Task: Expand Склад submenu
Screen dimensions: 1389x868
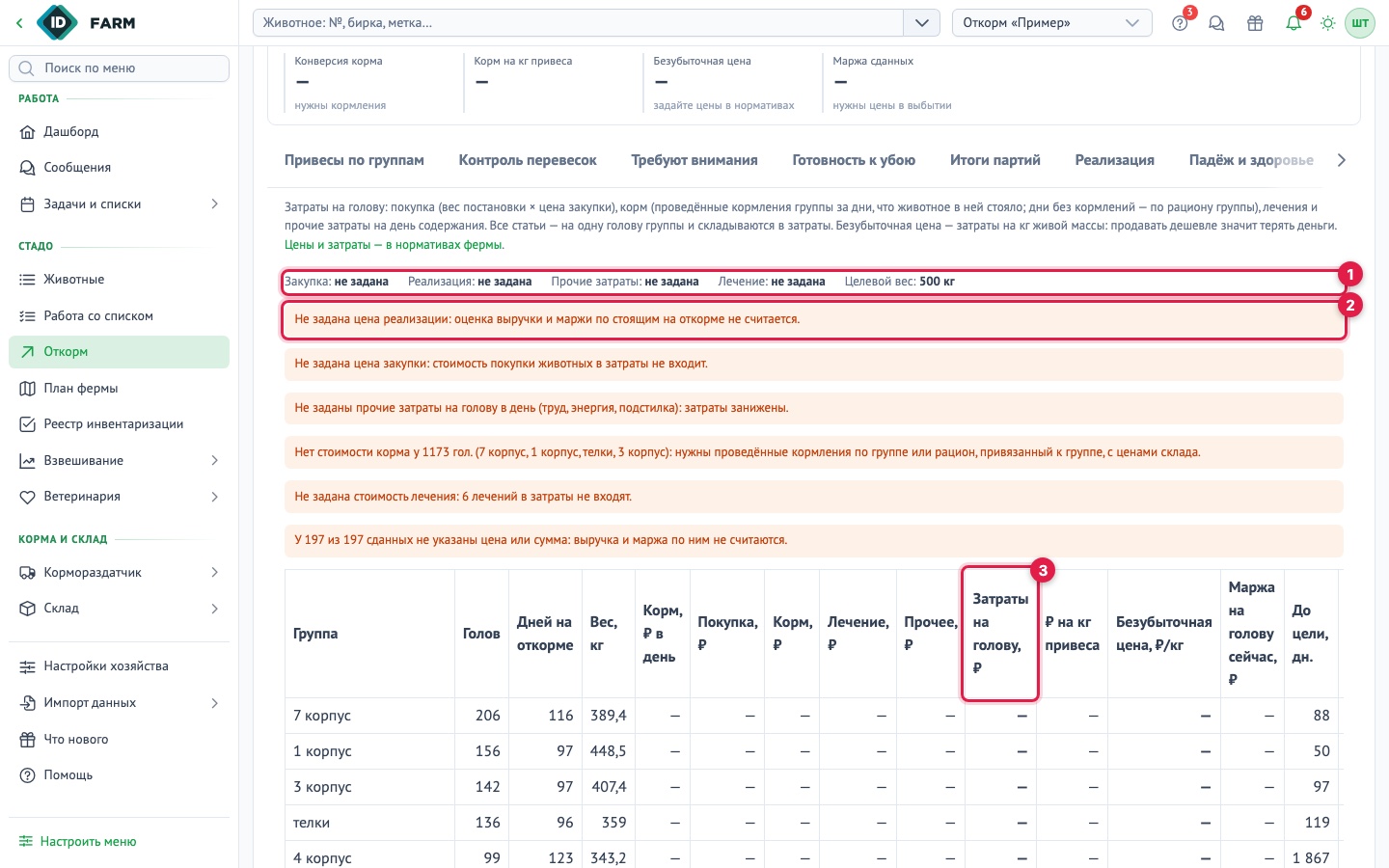Action: 119,609
